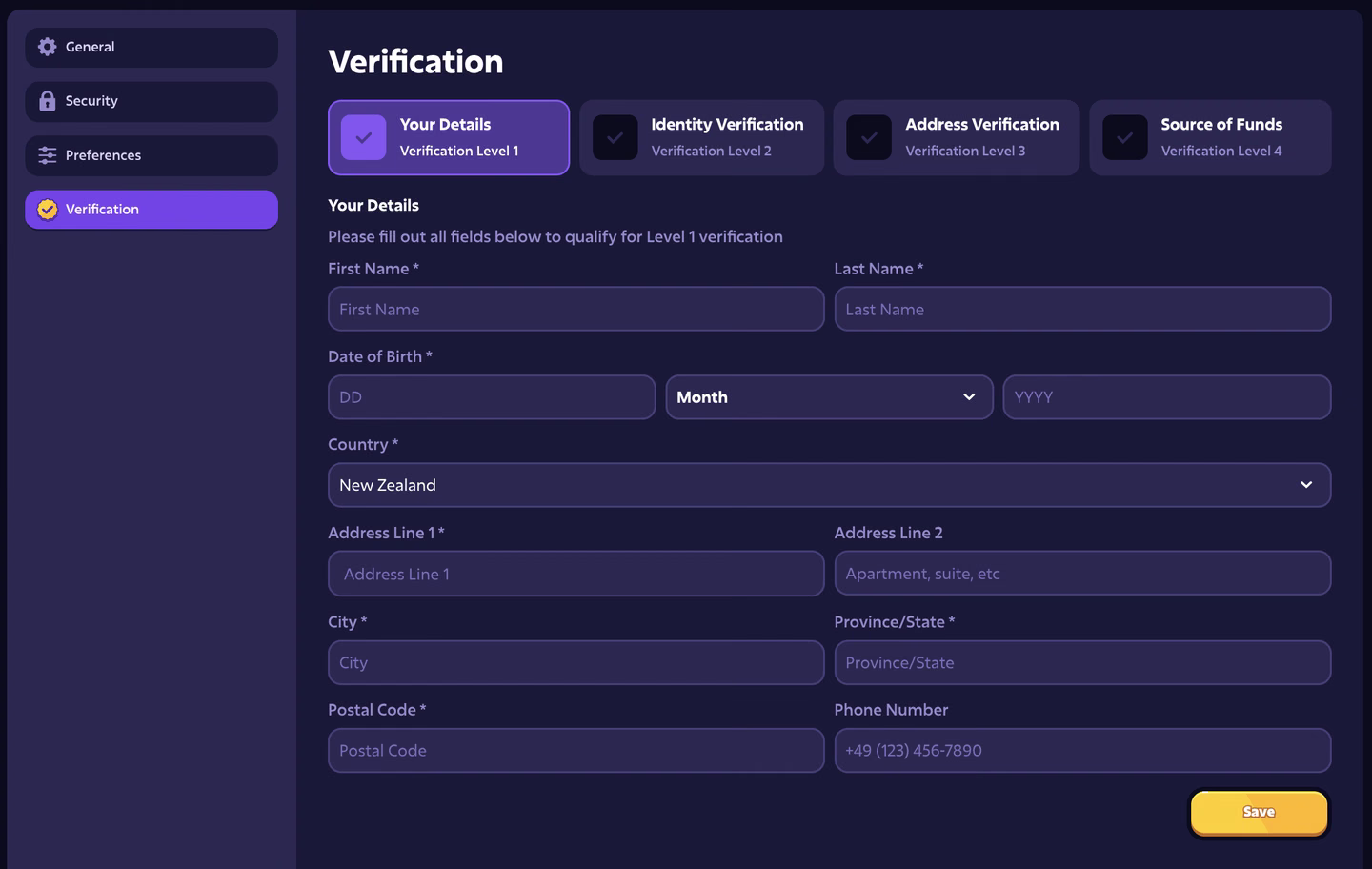The image size is (1372, 869).
Task: Open the Month dropdown
Action: 829,397
